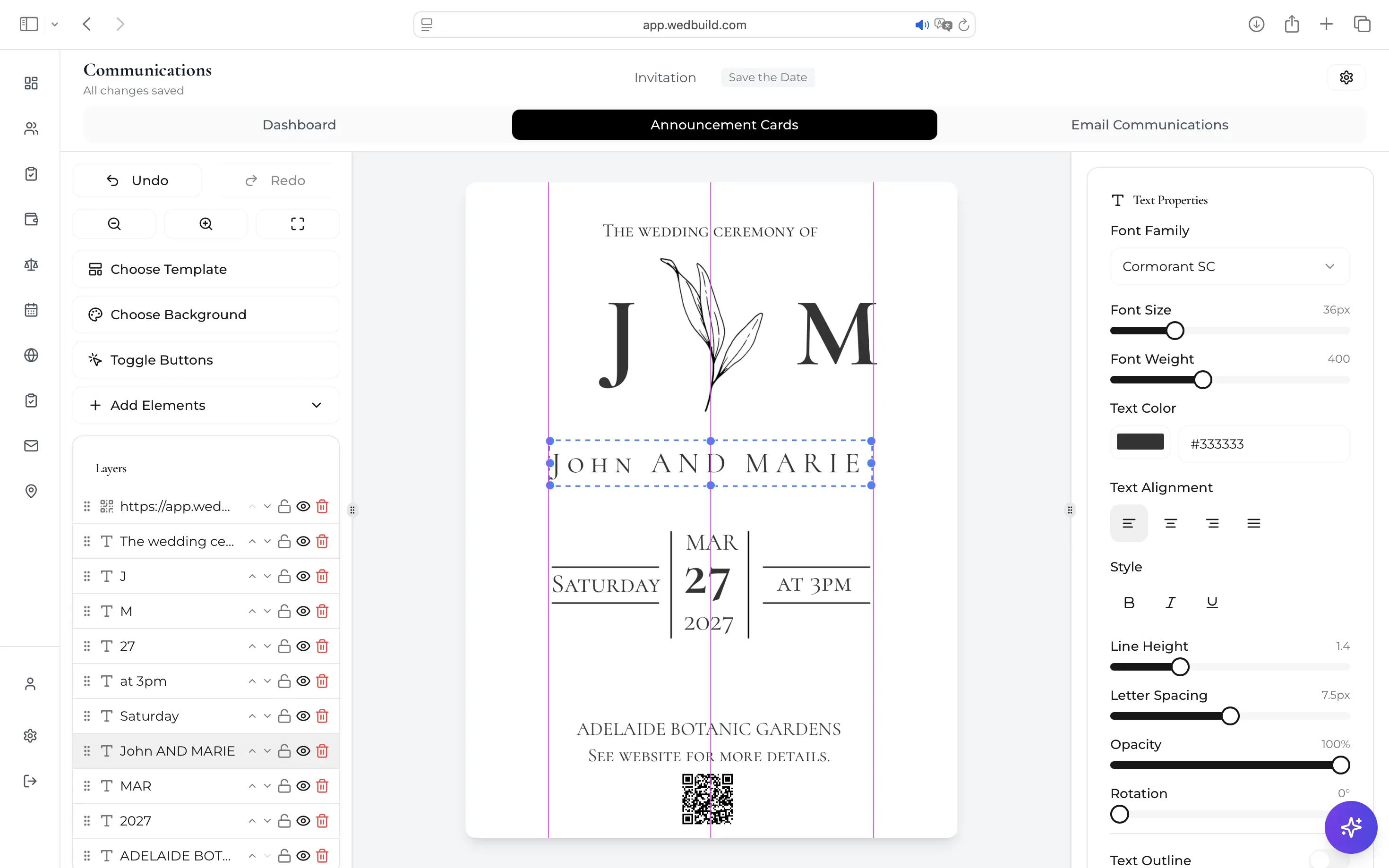Lock the John AND MARIE layer
The image size is (1389, 868).
pyautogui.click(x=284, y=751)
